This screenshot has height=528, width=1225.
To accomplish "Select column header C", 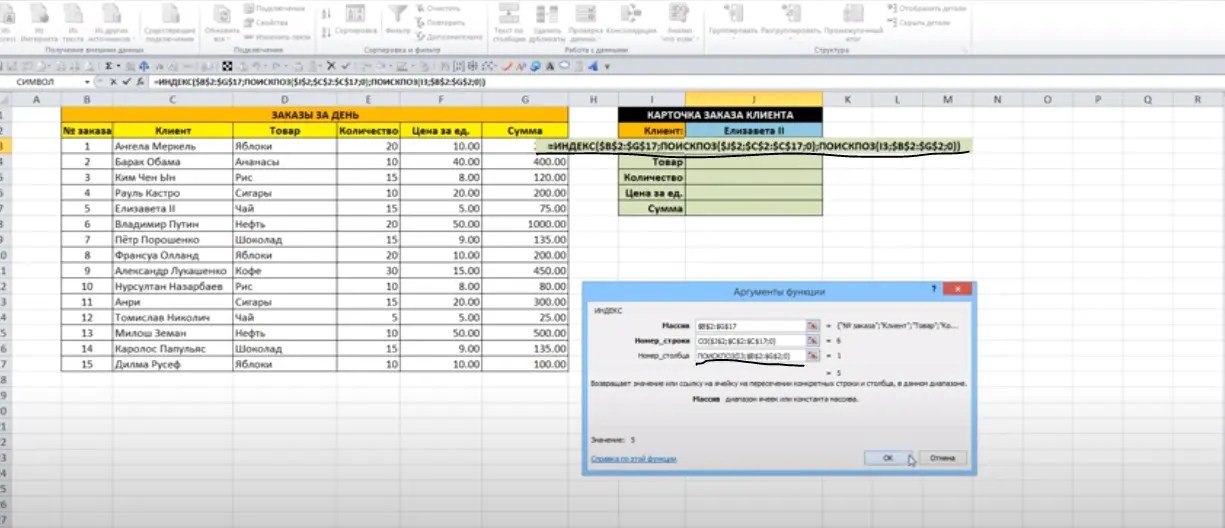I will point(172,100).
